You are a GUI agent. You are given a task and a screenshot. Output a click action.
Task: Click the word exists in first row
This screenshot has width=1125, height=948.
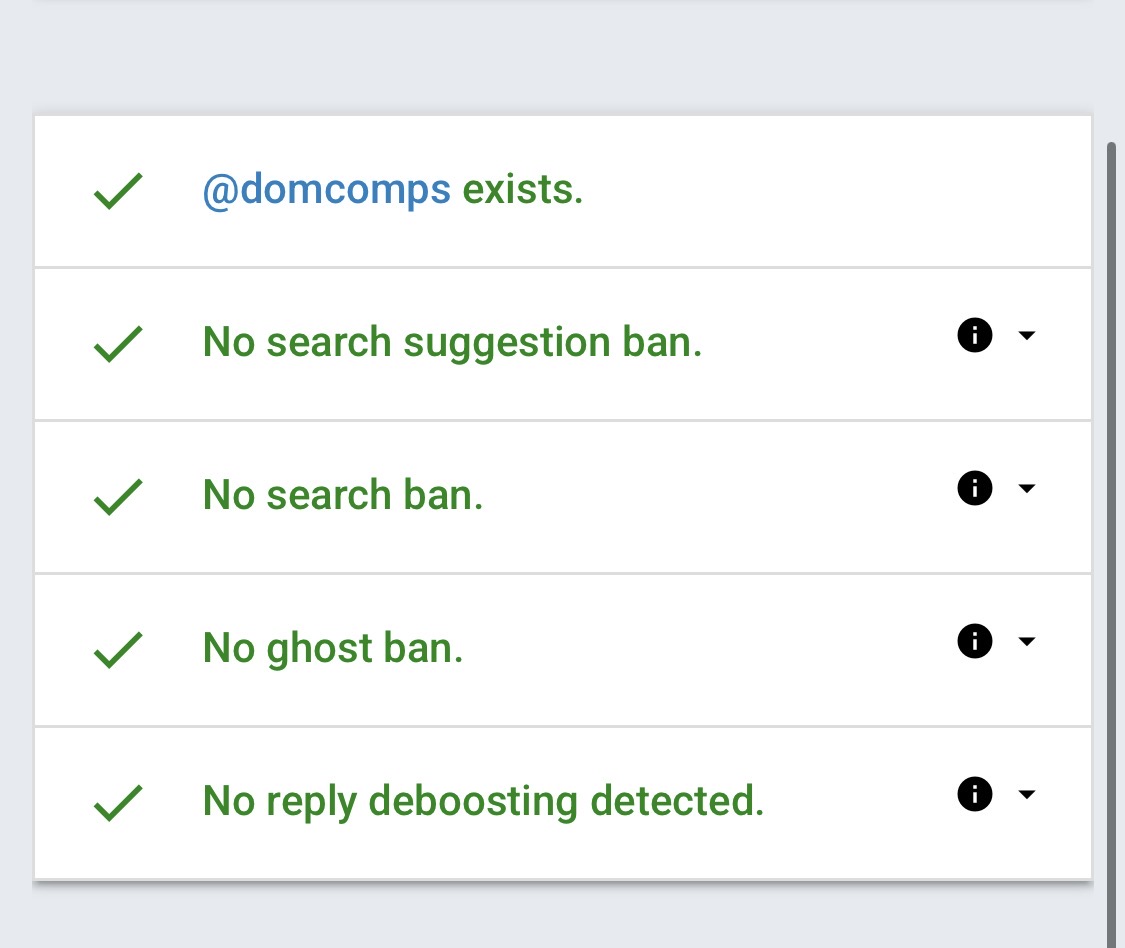[522, 190]
